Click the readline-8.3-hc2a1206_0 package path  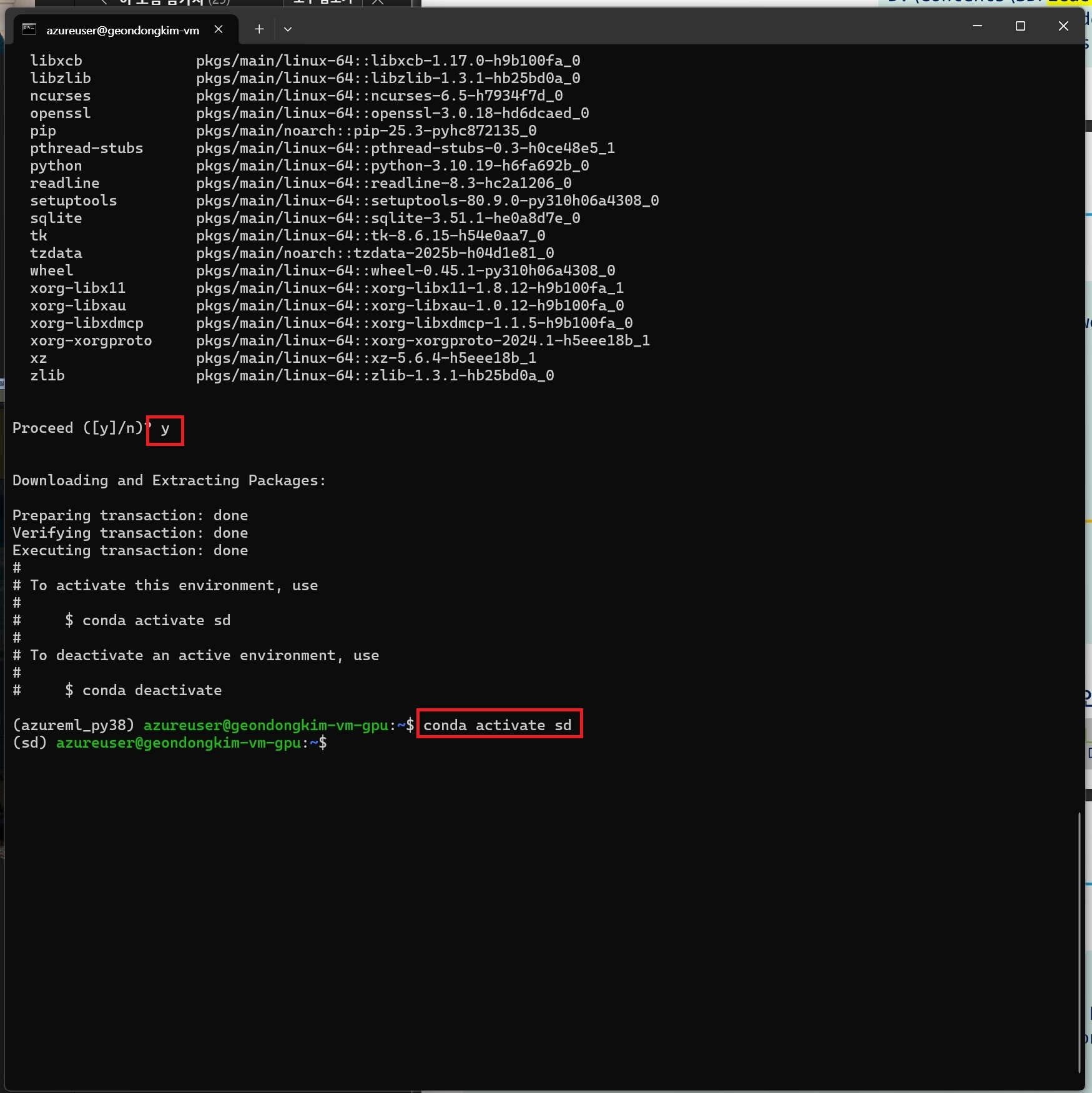(x=384, y=183)
